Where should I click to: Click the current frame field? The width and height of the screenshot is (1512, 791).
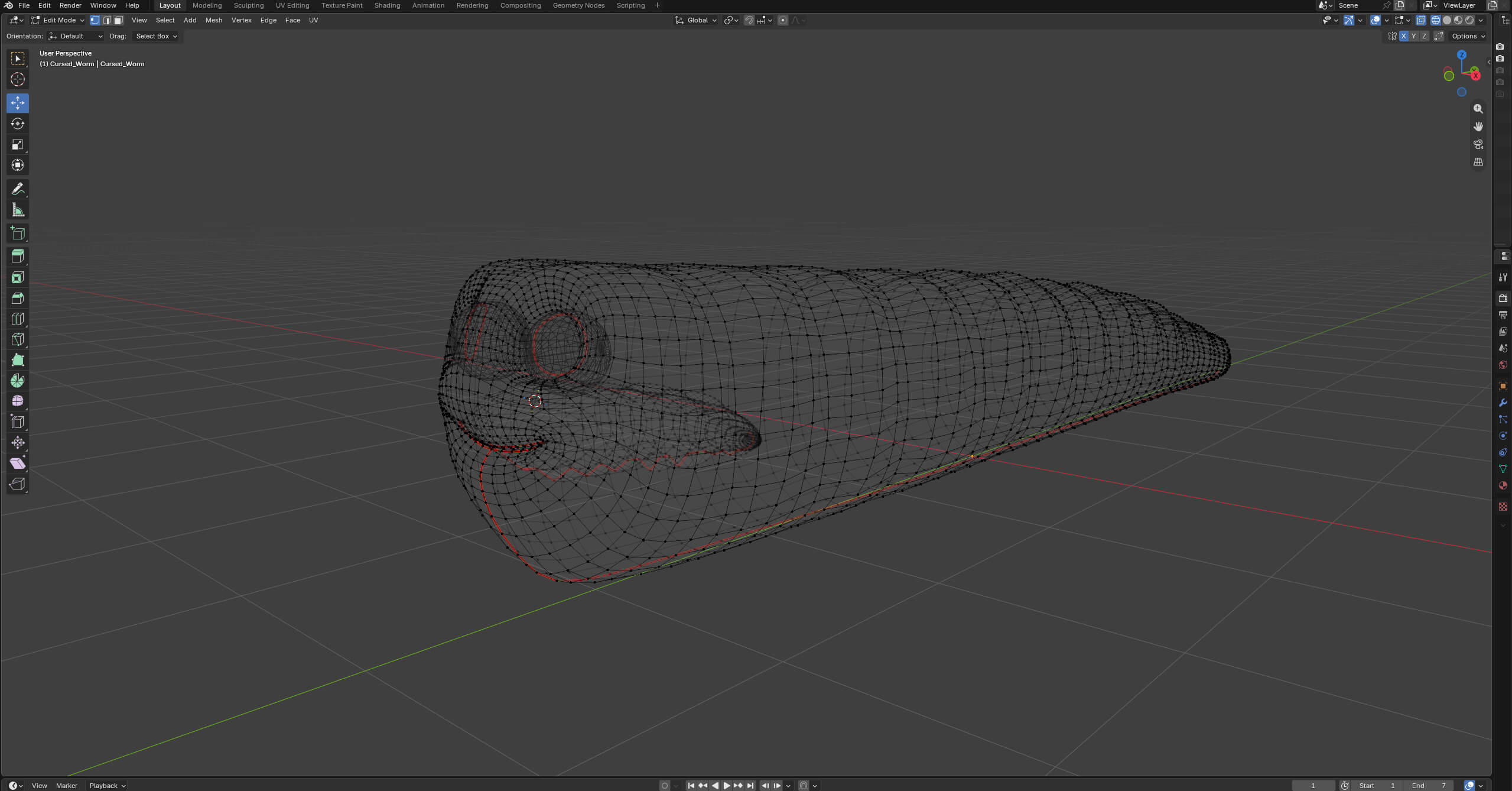pyautogui.click(x=1313, y=786)
